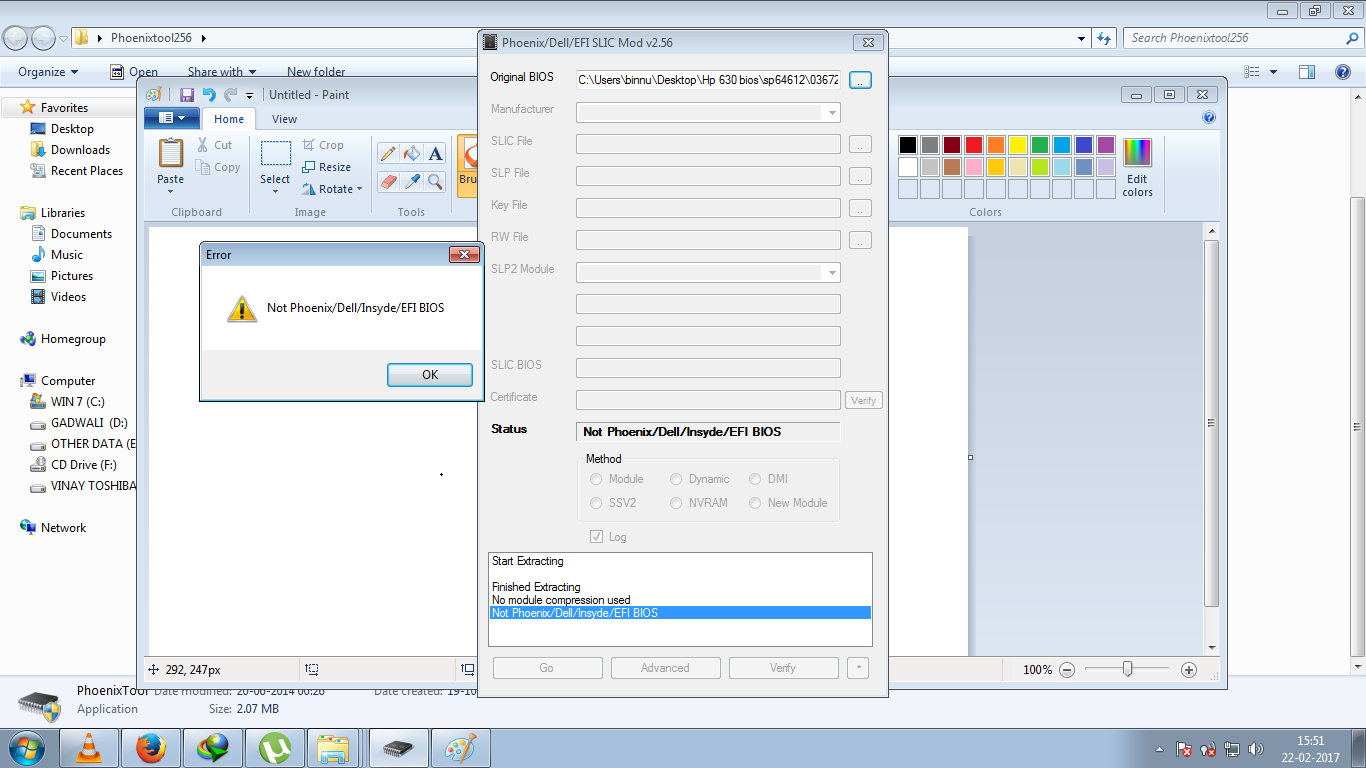Viewport: 1366px width, 768px height.
Task: Open uTorrent from the taskbar
Action: (275, 748)
